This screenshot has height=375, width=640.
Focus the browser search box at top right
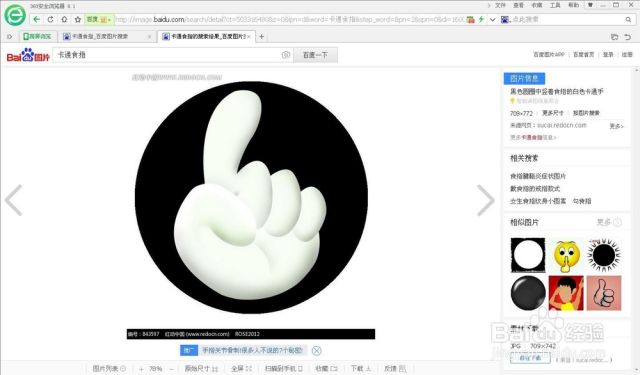[x=567, y=19]
